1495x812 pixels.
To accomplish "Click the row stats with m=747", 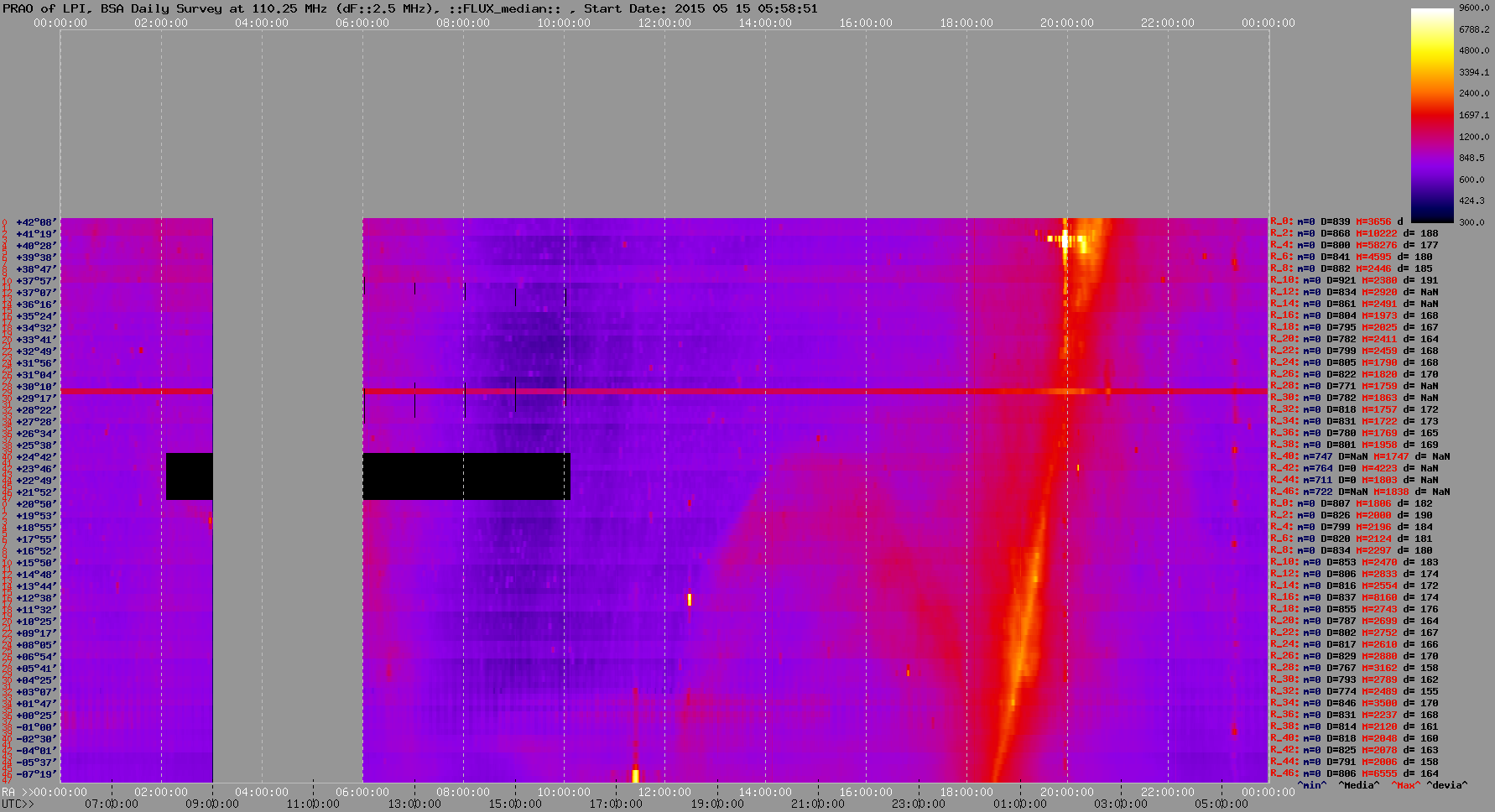I will [1360, 457].
